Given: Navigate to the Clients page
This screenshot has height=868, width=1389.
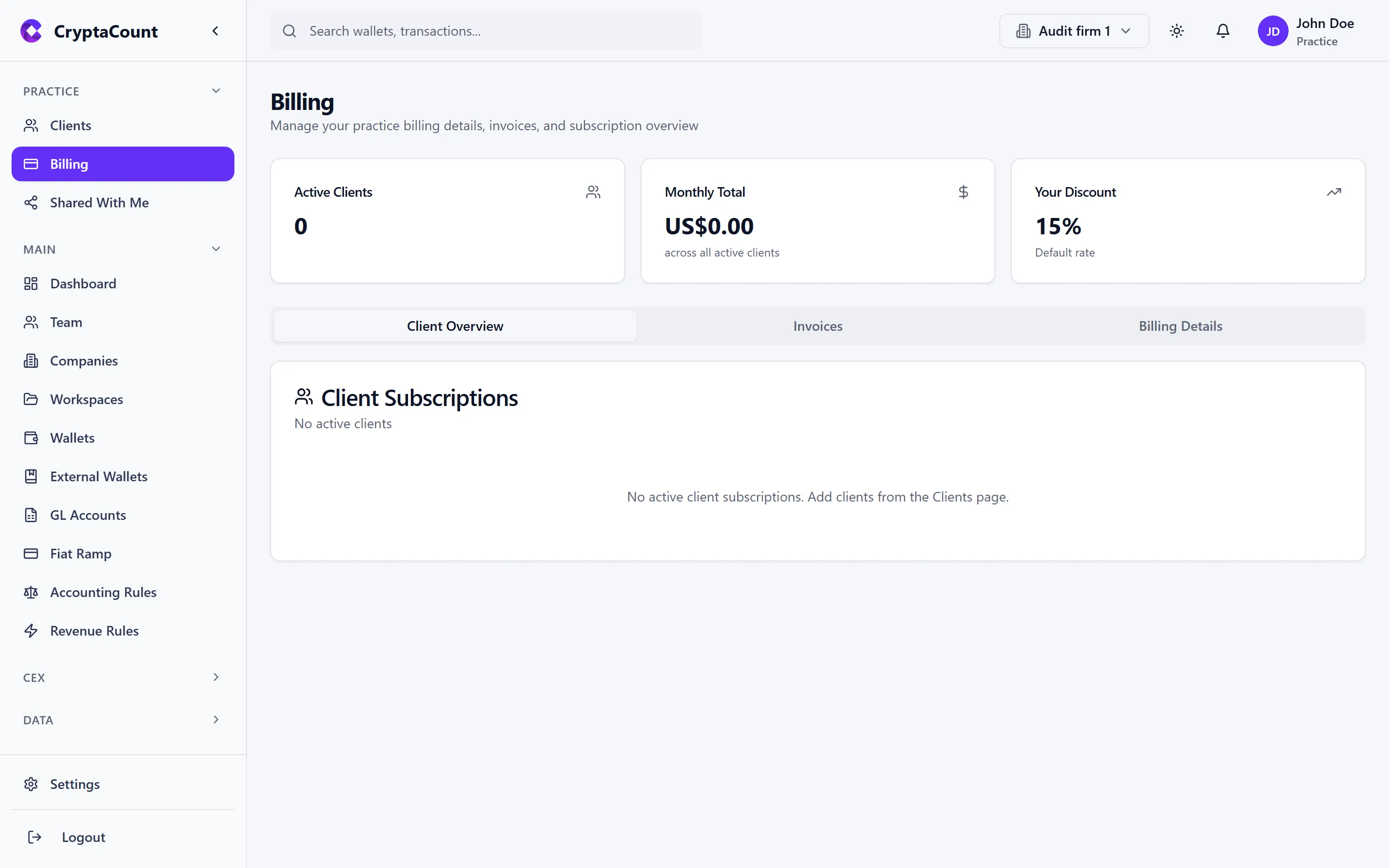Looking at the screenshot, I should coord(70,124).
